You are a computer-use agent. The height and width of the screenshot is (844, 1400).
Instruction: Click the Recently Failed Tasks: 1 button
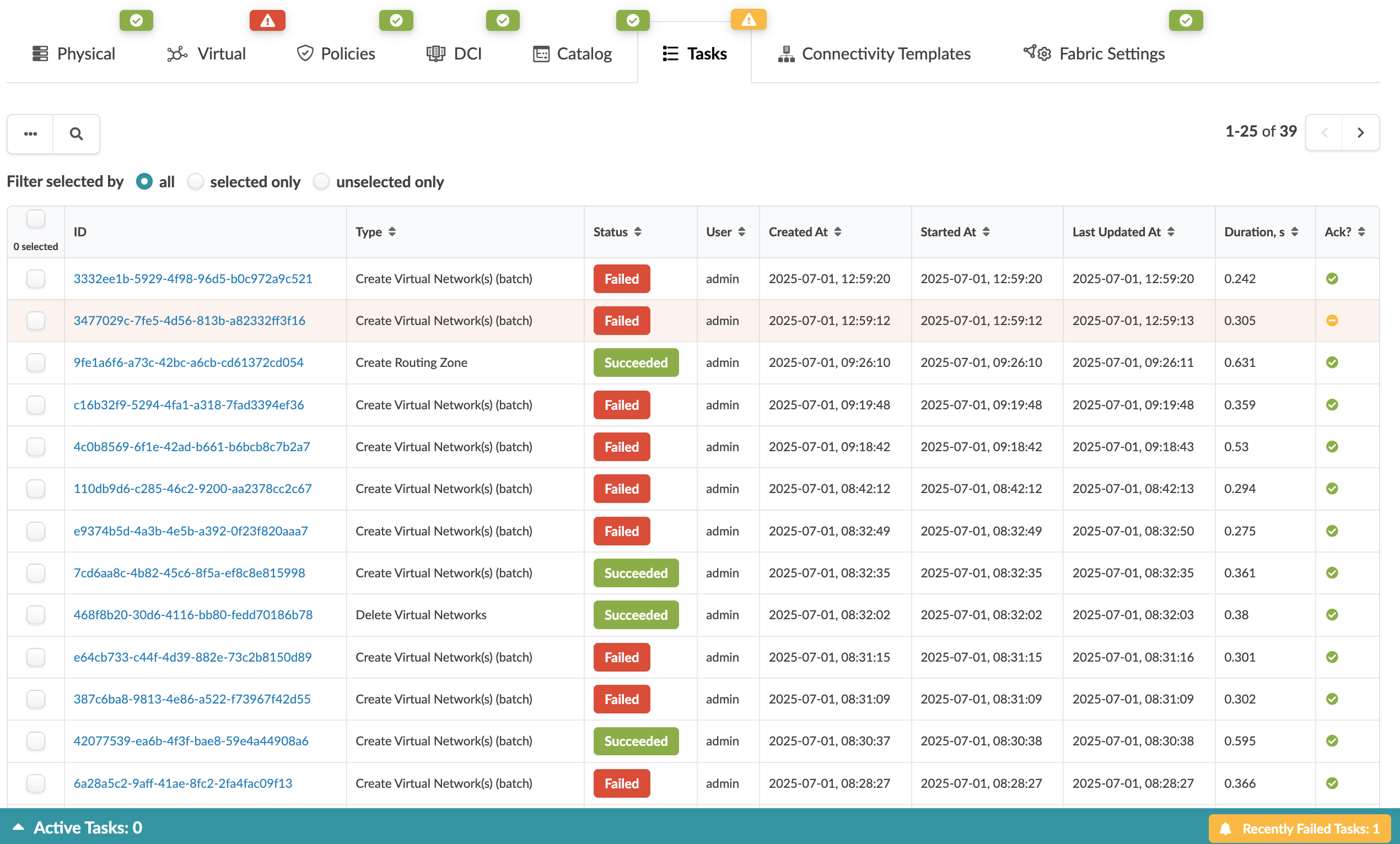coord(1300,829)
